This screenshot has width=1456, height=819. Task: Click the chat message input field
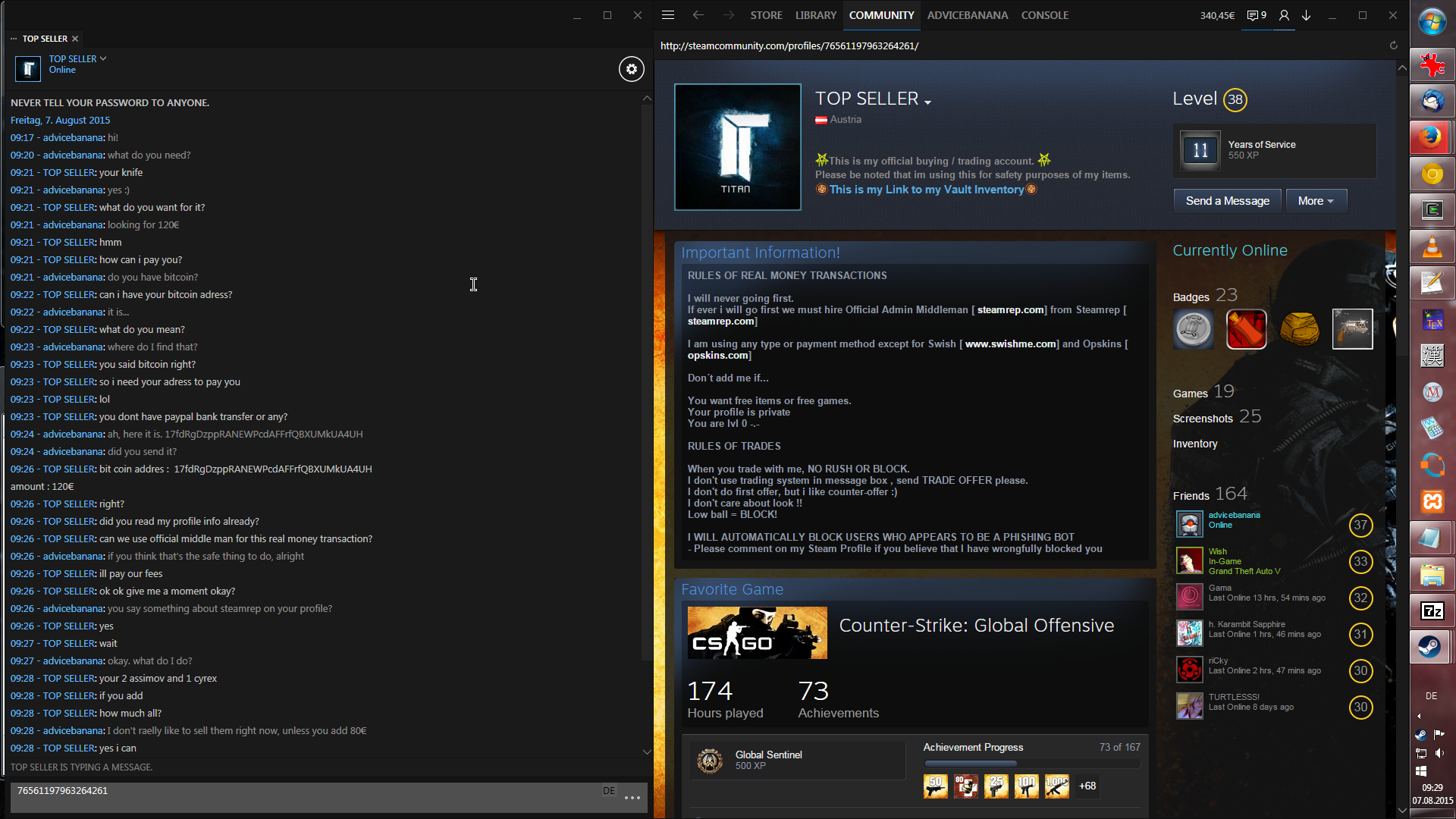pos(303,797)
